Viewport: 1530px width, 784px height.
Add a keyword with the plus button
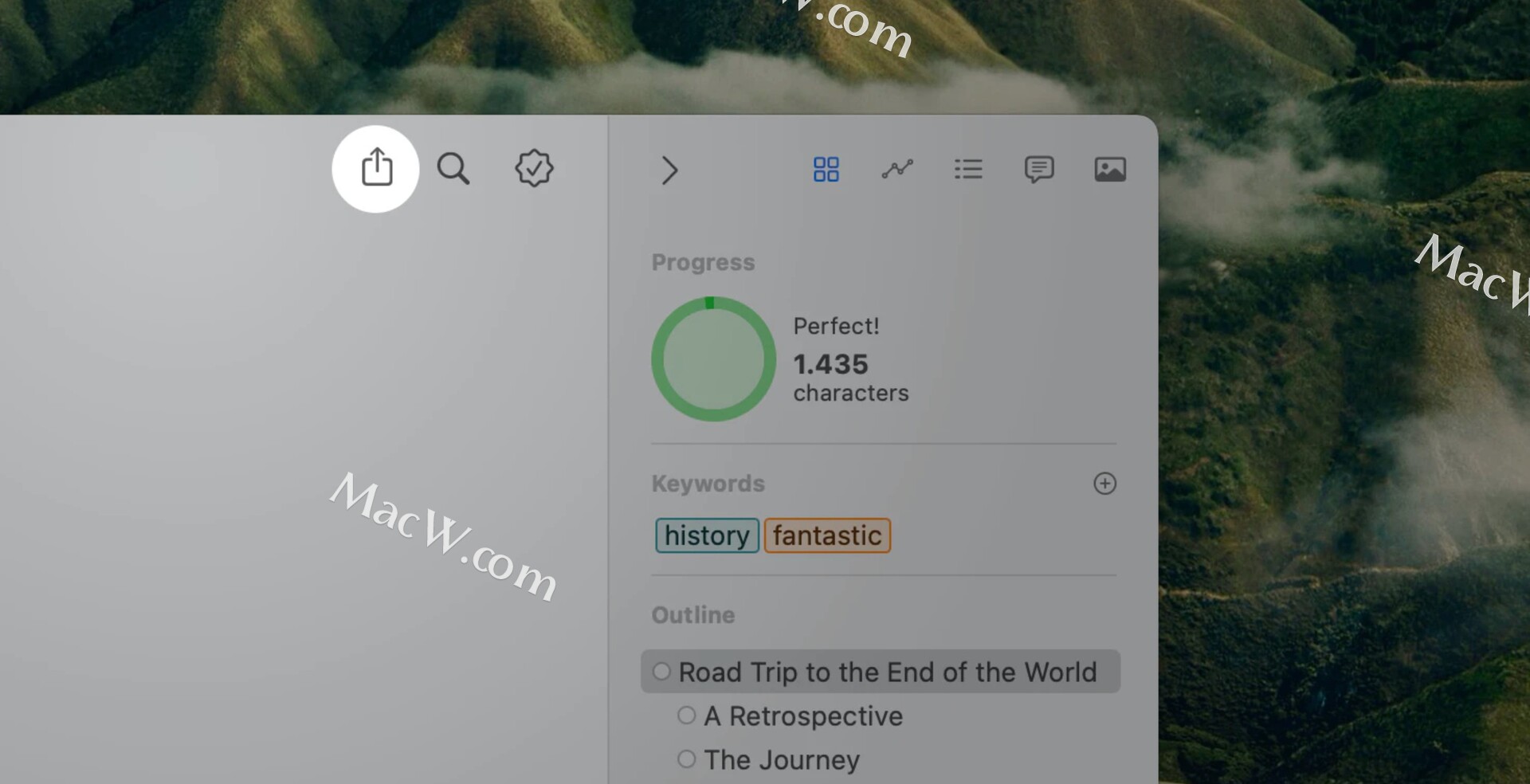click(1104, 484)
